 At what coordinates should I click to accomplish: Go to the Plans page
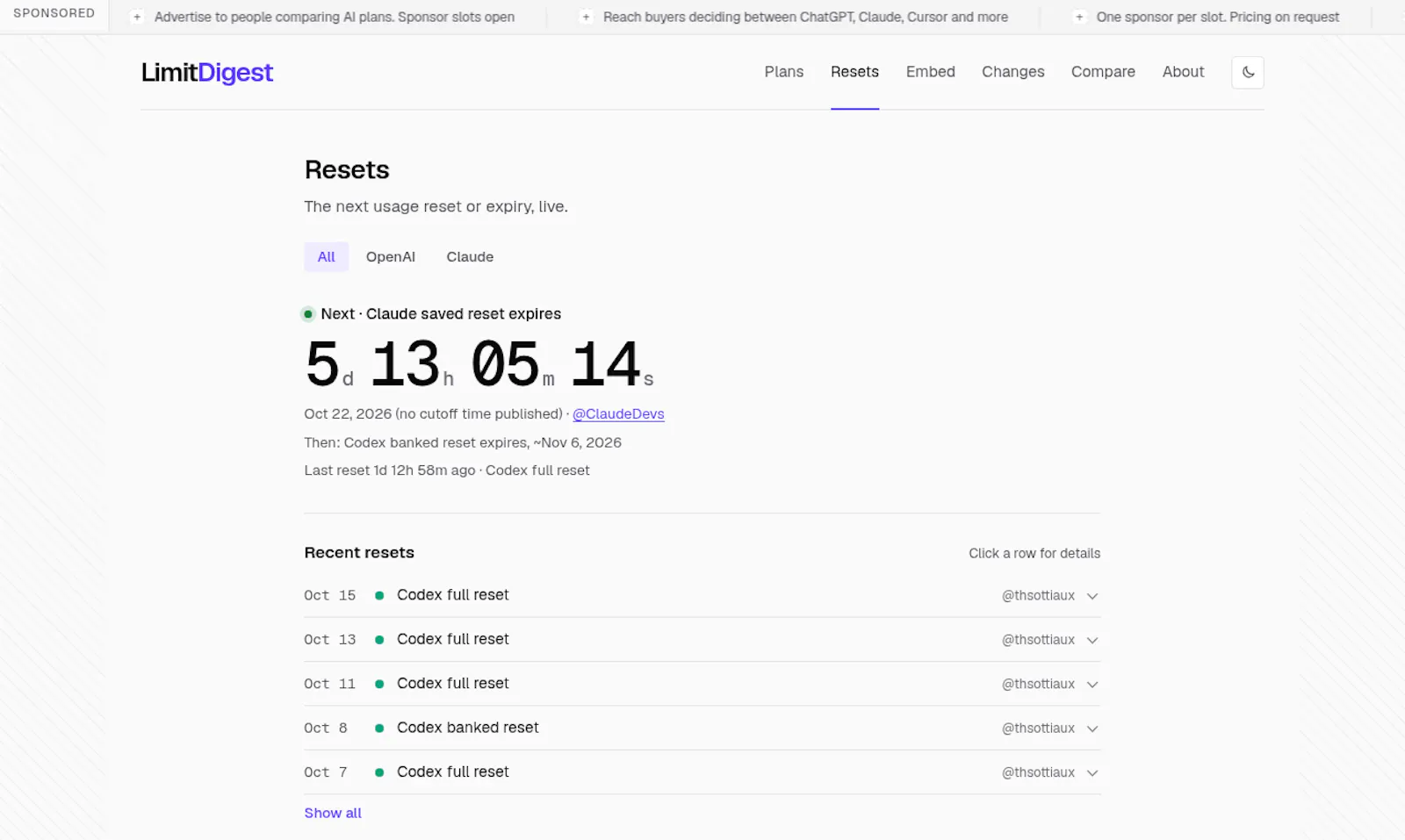[784, 72]
